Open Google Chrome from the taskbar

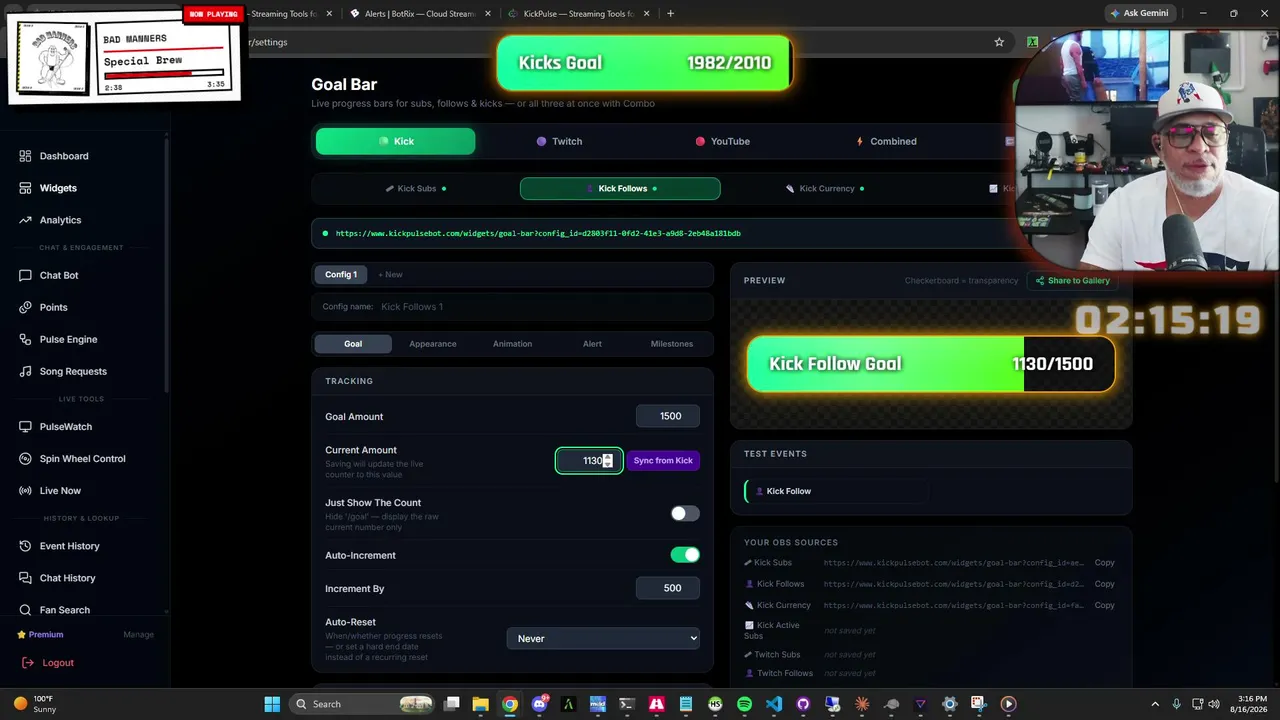(x=510, y=704)
